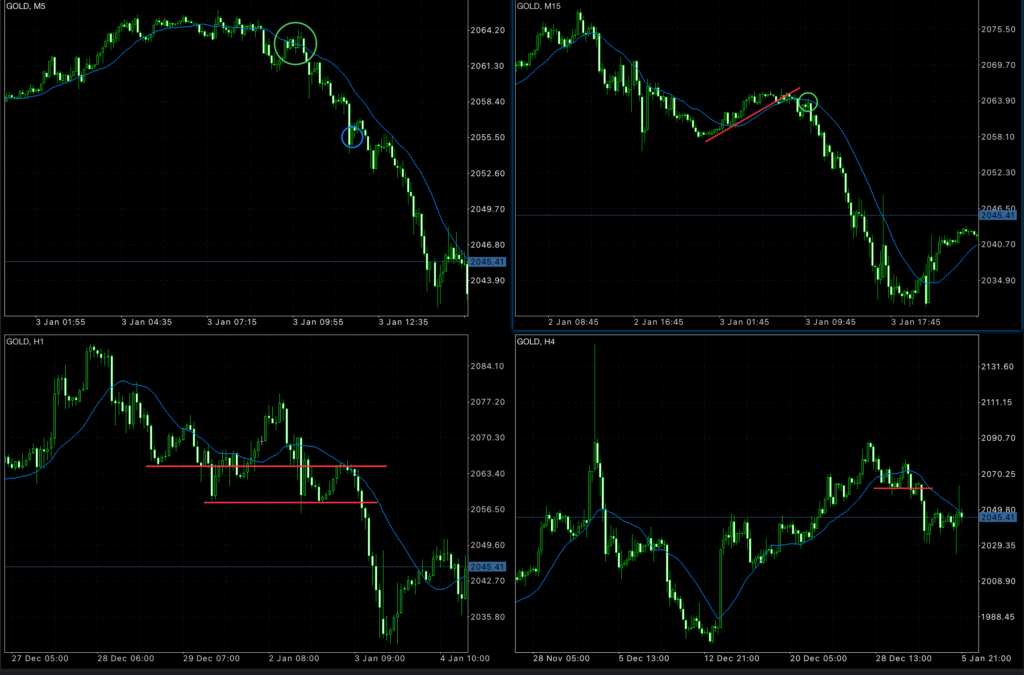
Task: Click the 5 Jan 21:00 time label
Action: [x=987, y=658]
